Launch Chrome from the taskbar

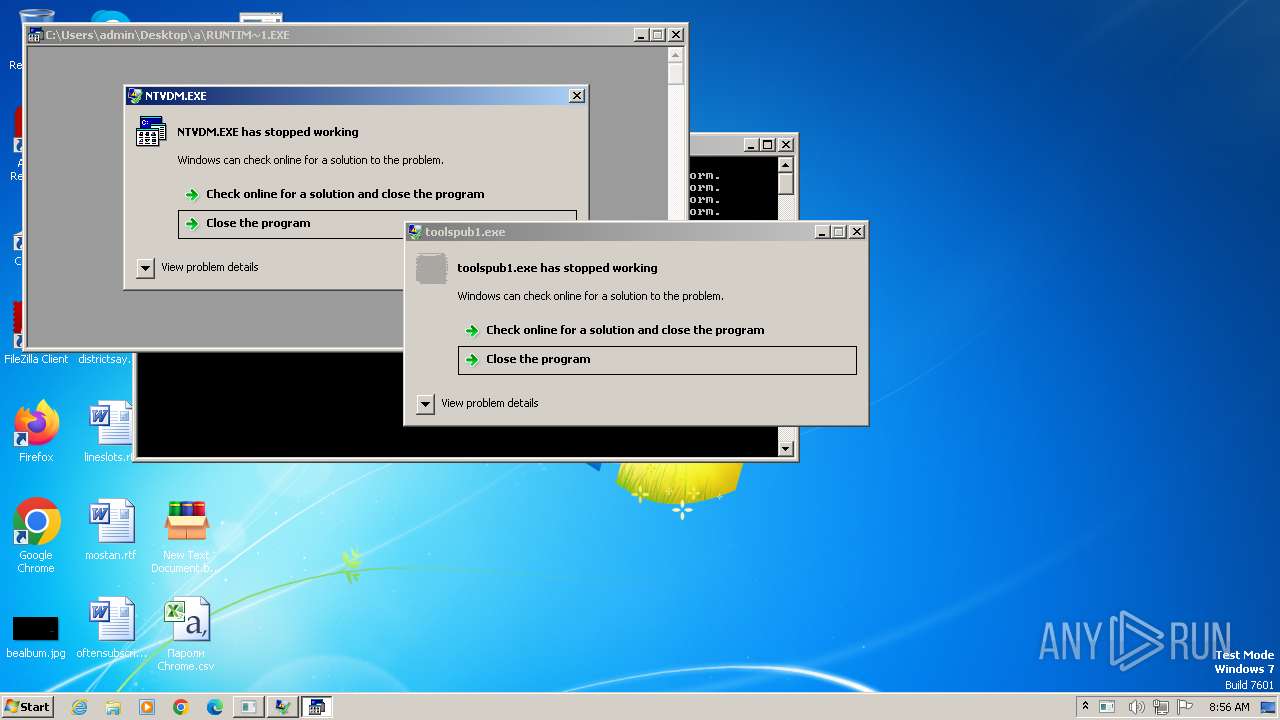[181, 707]
